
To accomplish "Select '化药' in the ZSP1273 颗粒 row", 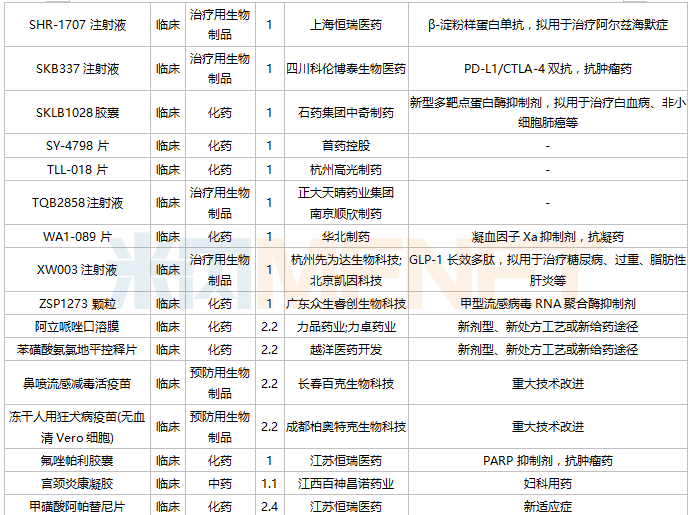I will (220, 303).
